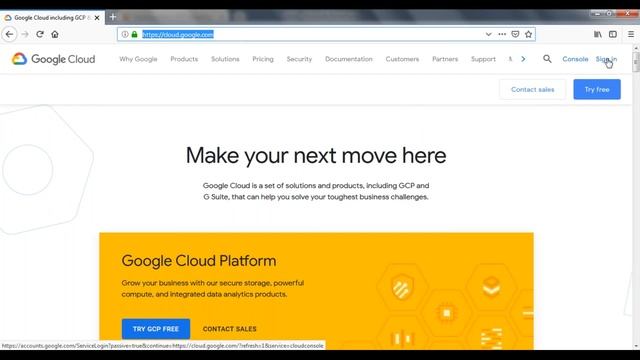The width and height of the screenshot is (640, 360).
Task: Open the Partners nav item
Action: pyautogui.click(x=445, y=59)
